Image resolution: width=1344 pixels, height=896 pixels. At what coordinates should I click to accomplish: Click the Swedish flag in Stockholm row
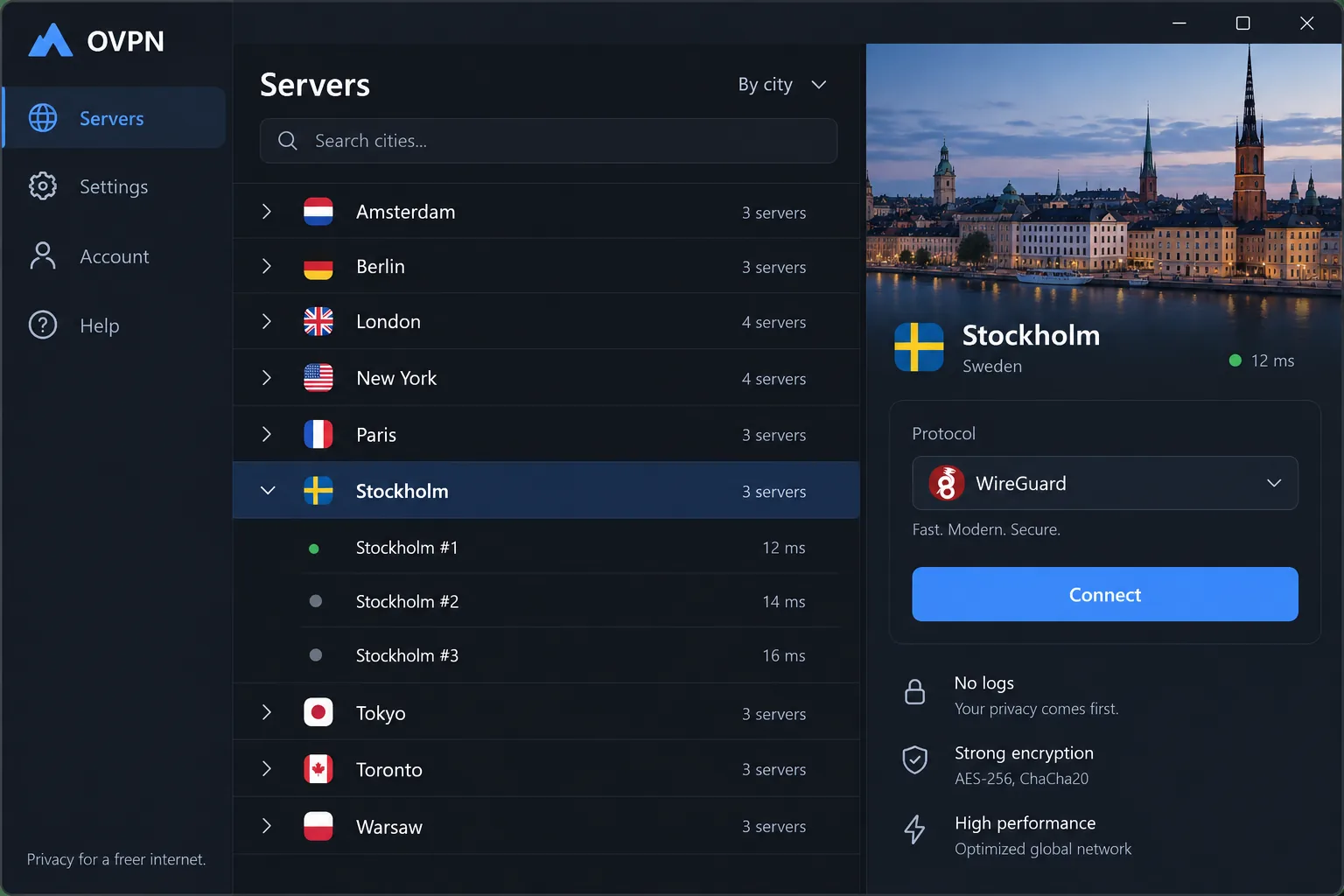coord(318,491)
